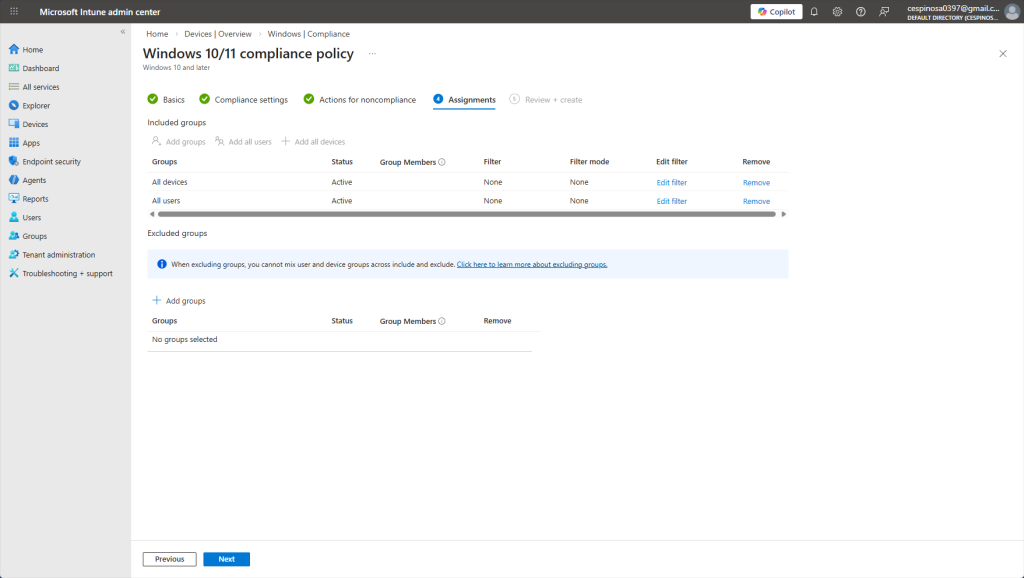Click the Included groups horizontal scrollbar
This screenshot has height=578, width=1024.
[465, 214]
